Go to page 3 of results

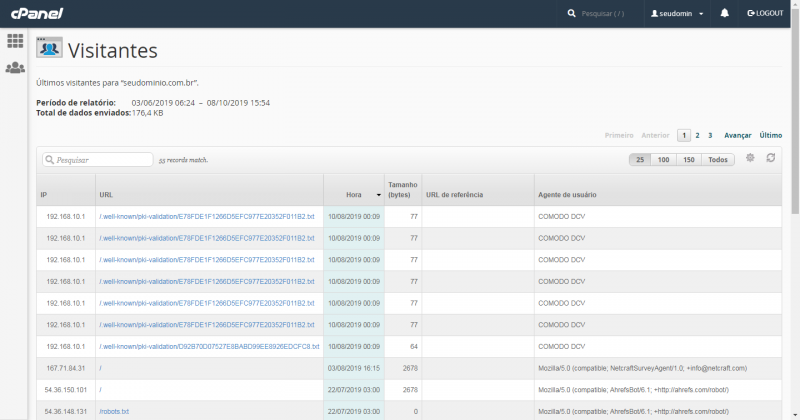(710, 135)
